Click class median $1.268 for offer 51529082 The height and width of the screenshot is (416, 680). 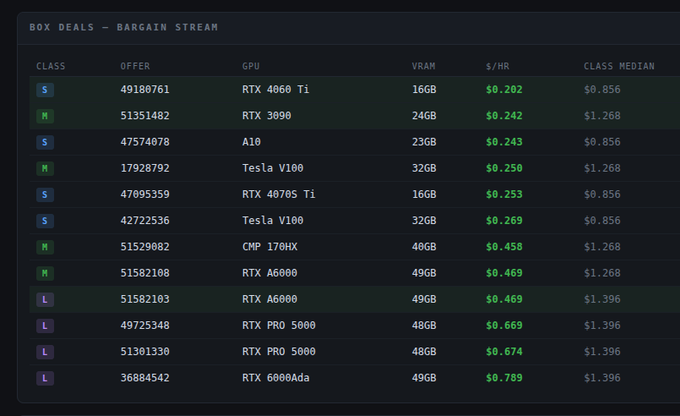602,247
